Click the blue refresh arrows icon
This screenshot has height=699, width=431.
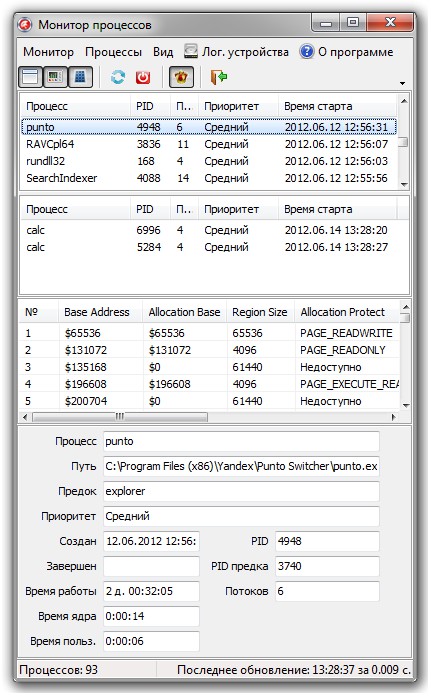[x=118, y=77]
